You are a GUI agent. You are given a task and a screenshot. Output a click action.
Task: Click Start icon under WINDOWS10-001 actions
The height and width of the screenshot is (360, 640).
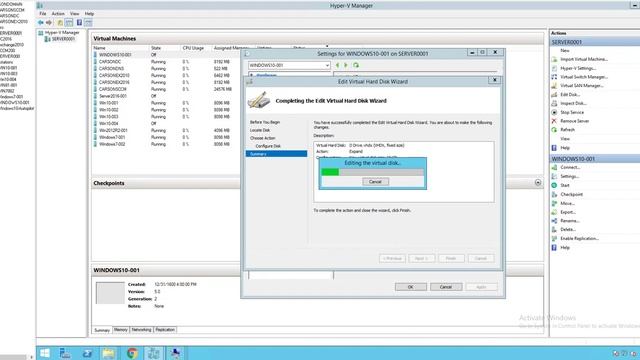pos(554,185)
